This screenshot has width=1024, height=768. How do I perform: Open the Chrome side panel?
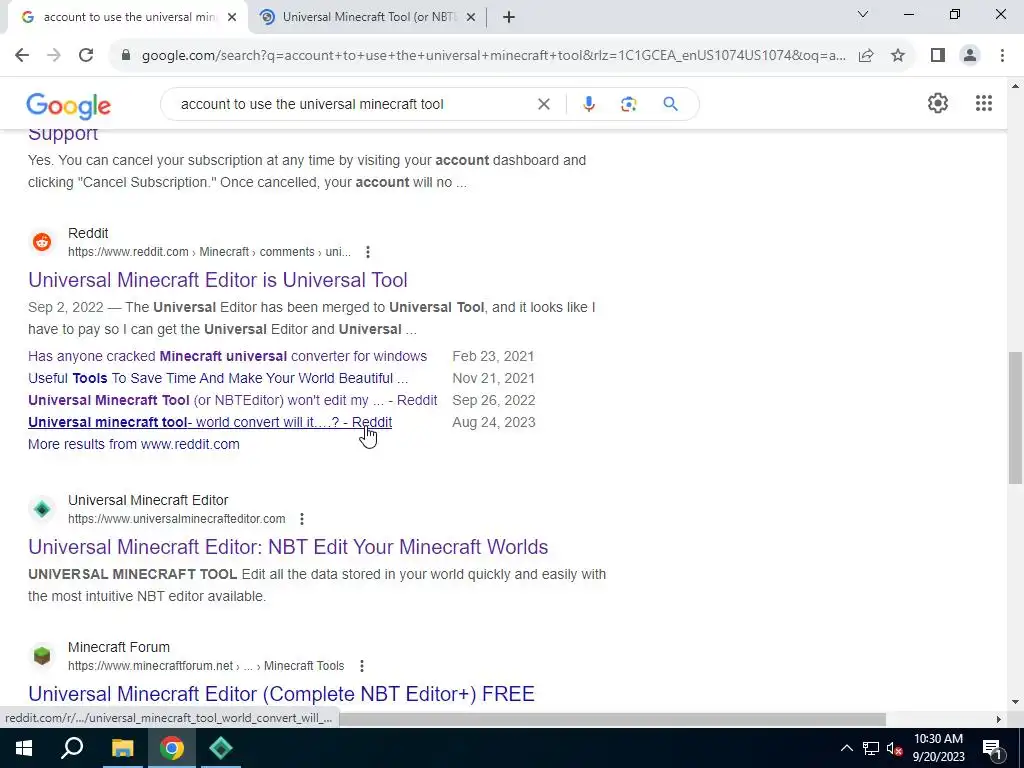[x=938, y=56]
